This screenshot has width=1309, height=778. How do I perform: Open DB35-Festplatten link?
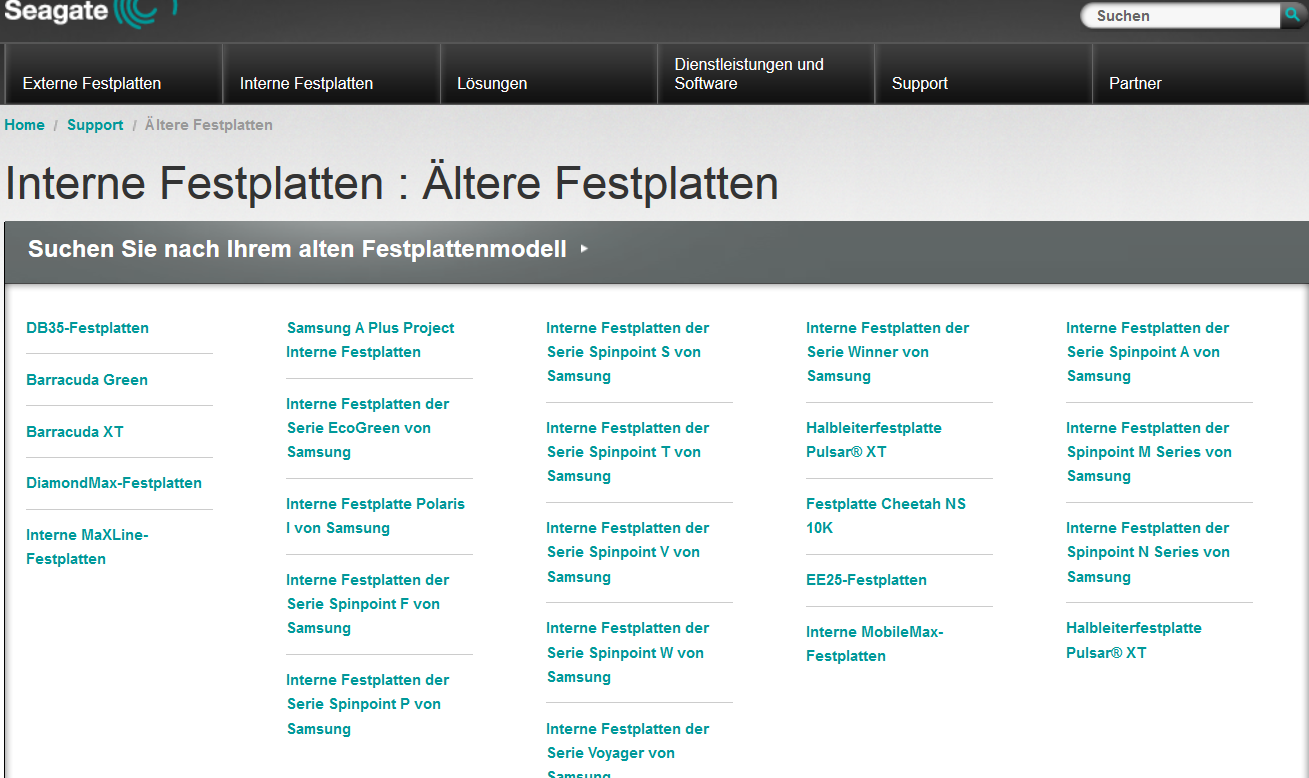pyautogui.click(x=87, y=328)
